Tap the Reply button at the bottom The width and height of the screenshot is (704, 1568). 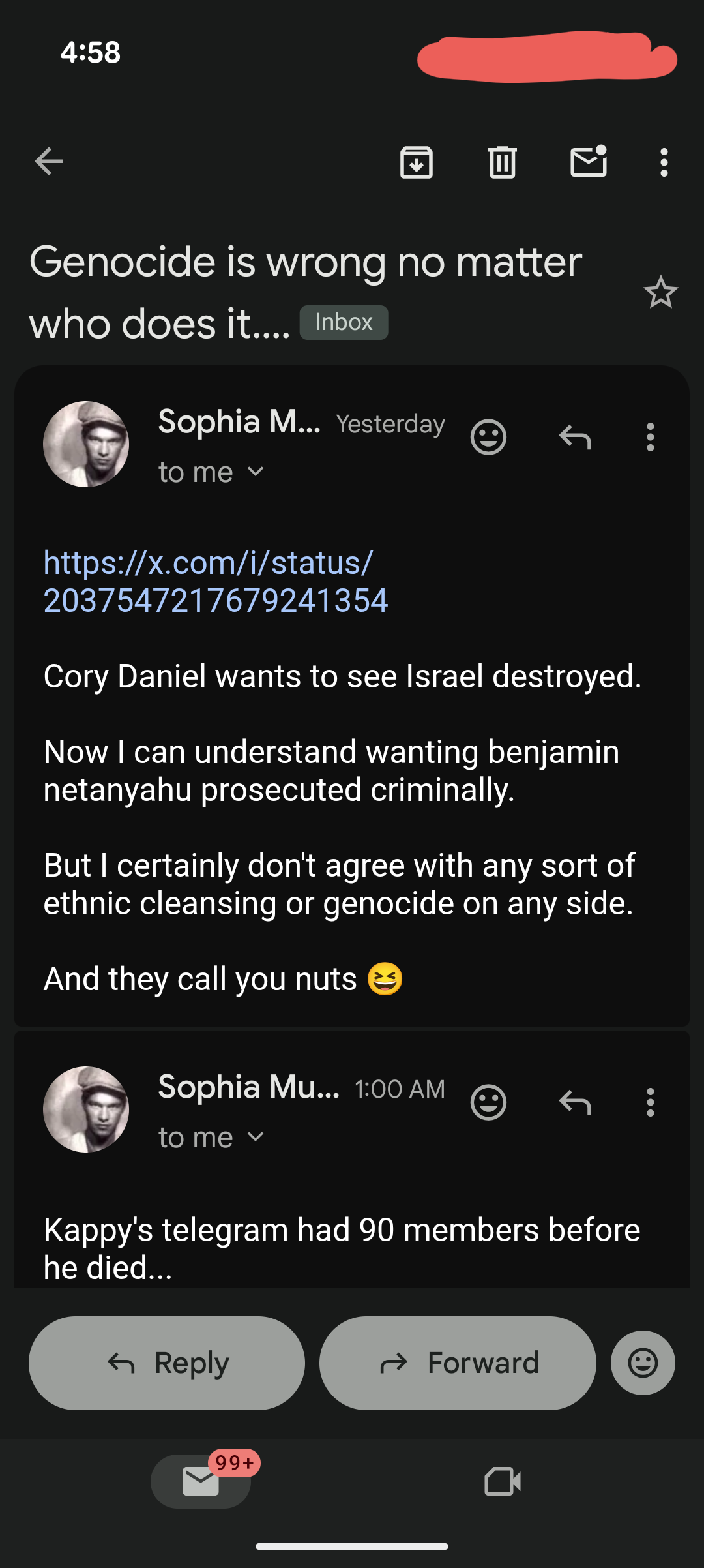coord(167,1363)
